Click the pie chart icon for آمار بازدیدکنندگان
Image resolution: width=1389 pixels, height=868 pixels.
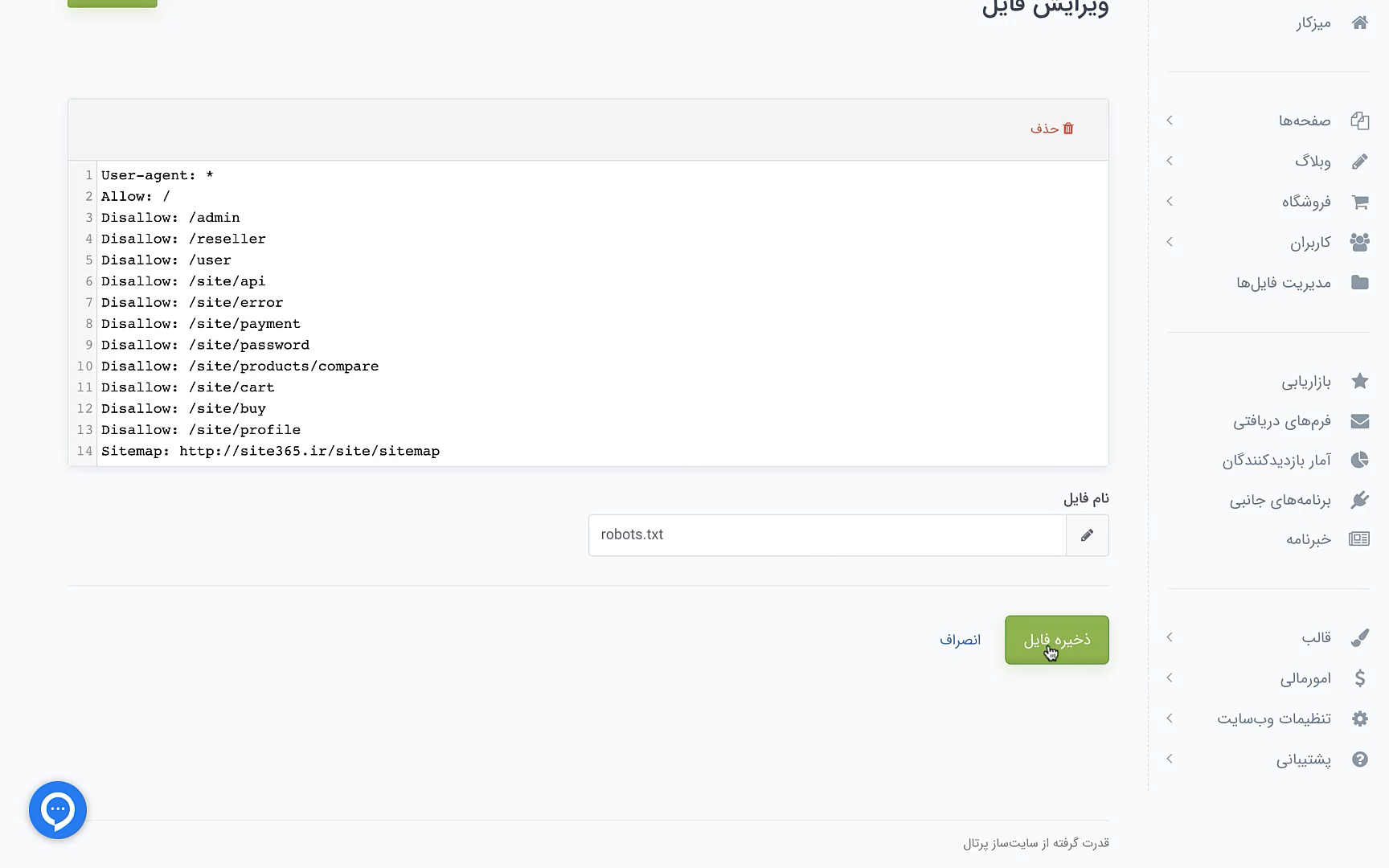[1359, 460]
